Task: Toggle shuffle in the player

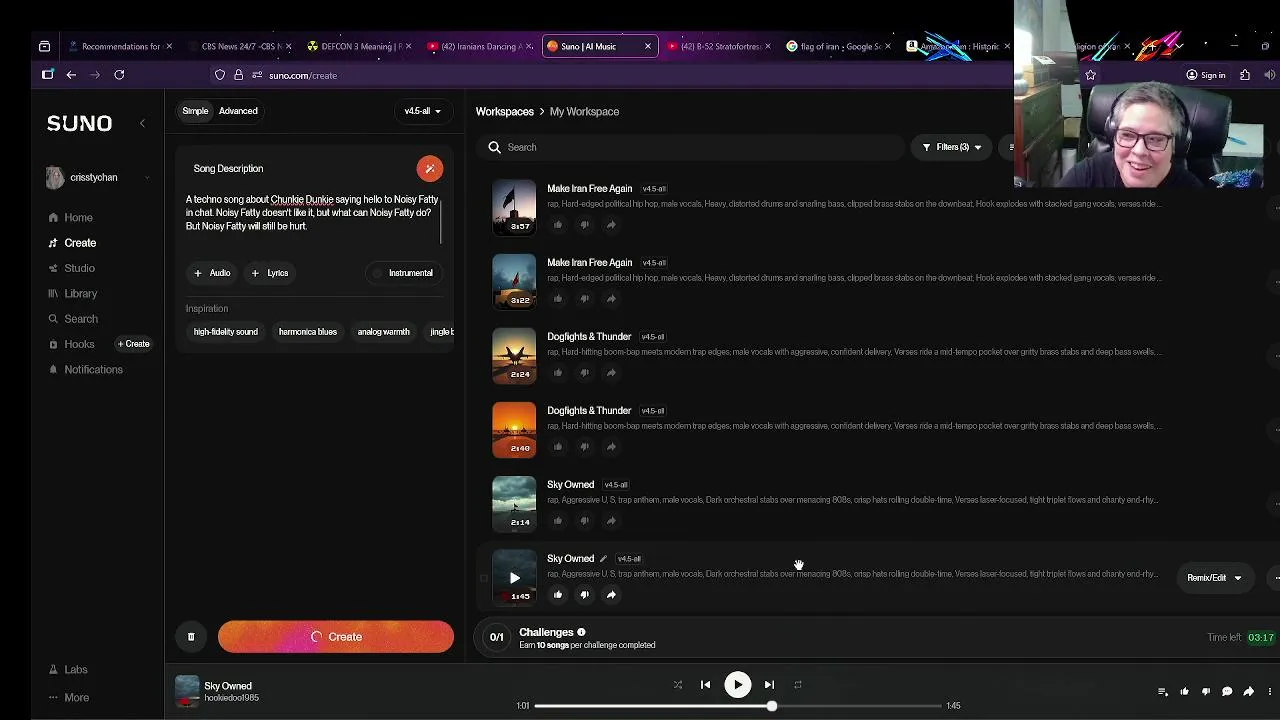Action: point(678,685)
